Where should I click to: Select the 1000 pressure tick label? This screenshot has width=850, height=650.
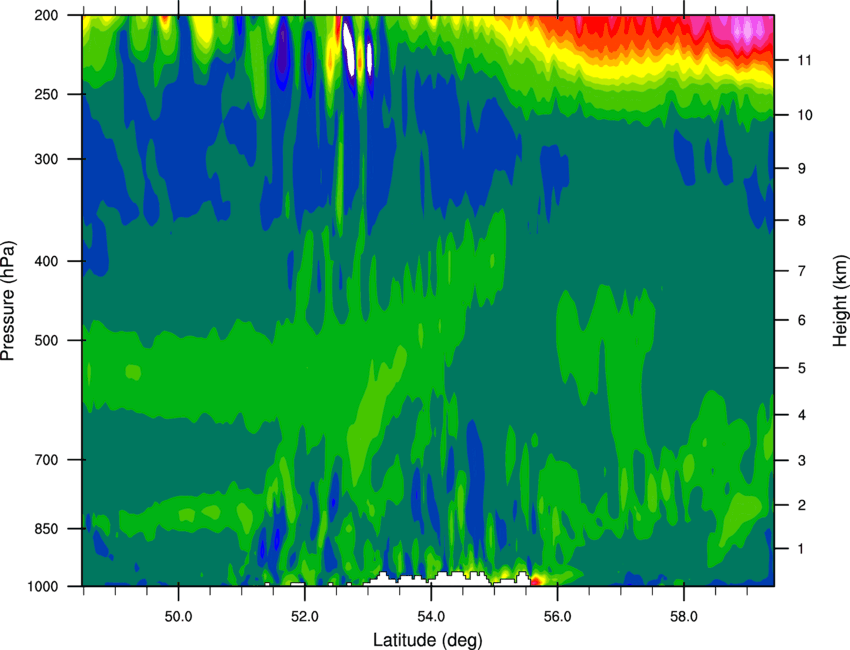point(43,587)
